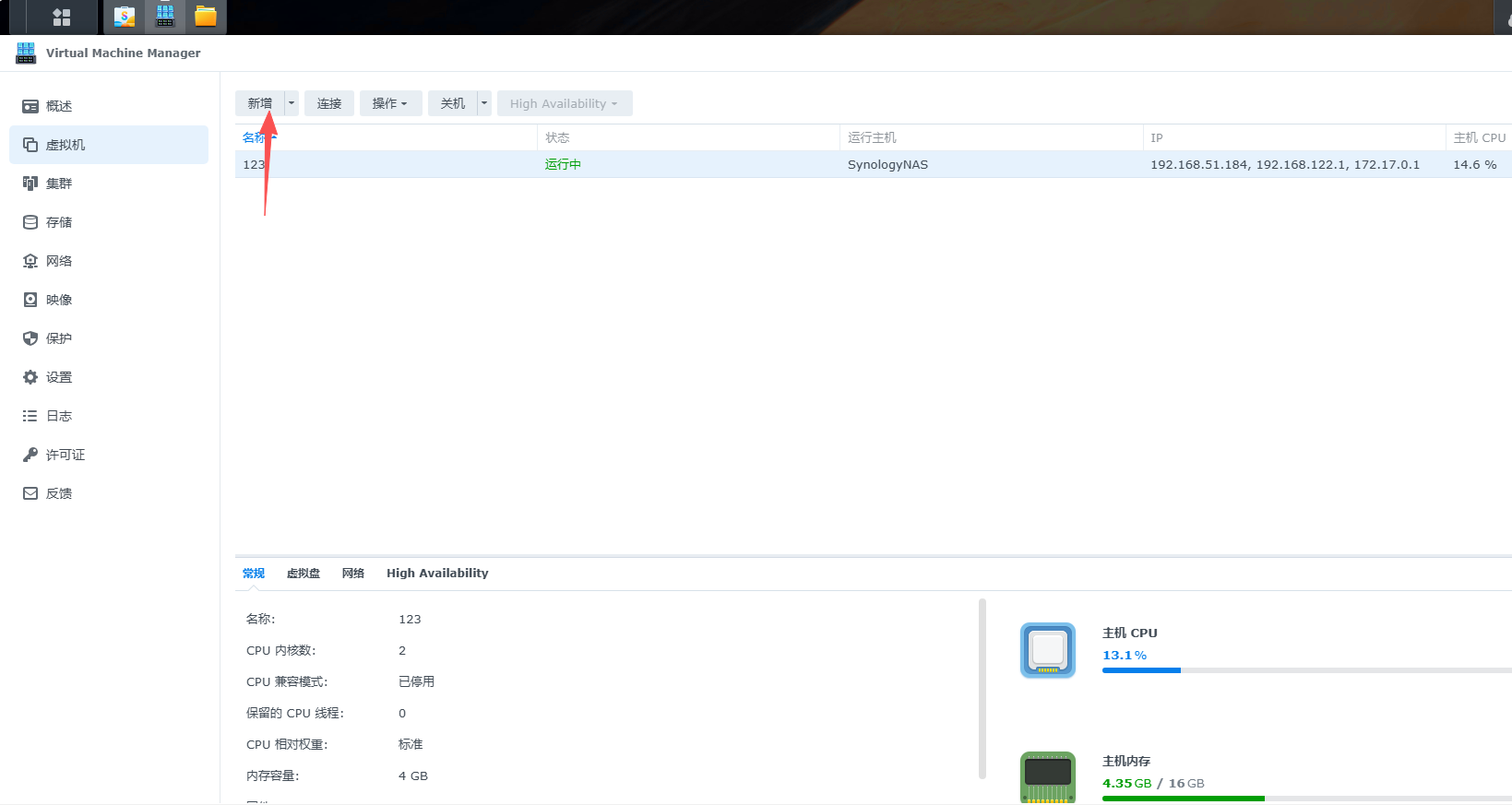Click the Virtual Machine Manager title icon
Image resolution: width=1512 pixels, height=805 pixels.
[x=26, y=53]
